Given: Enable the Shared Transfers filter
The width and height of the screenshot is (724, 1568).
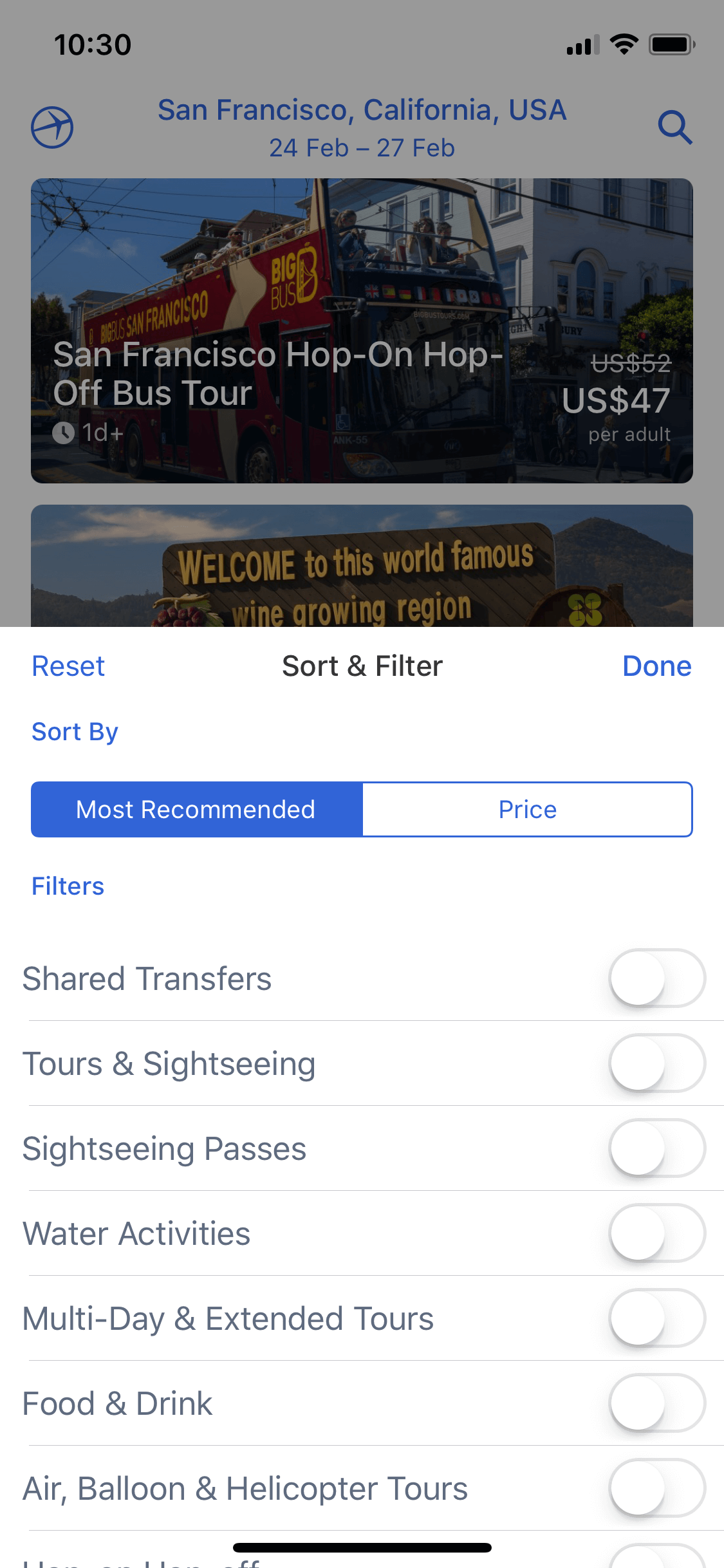Looking at the screenshot, I should (657, 978).
